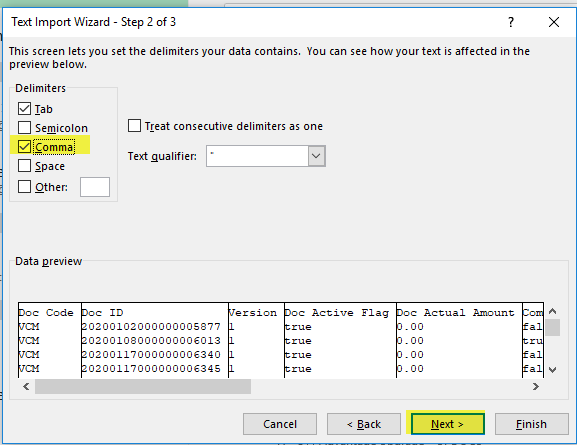The image size is (577, 445).
Task: Click preview horizontal scroll left arrow
Action: [x=26, y=386]
